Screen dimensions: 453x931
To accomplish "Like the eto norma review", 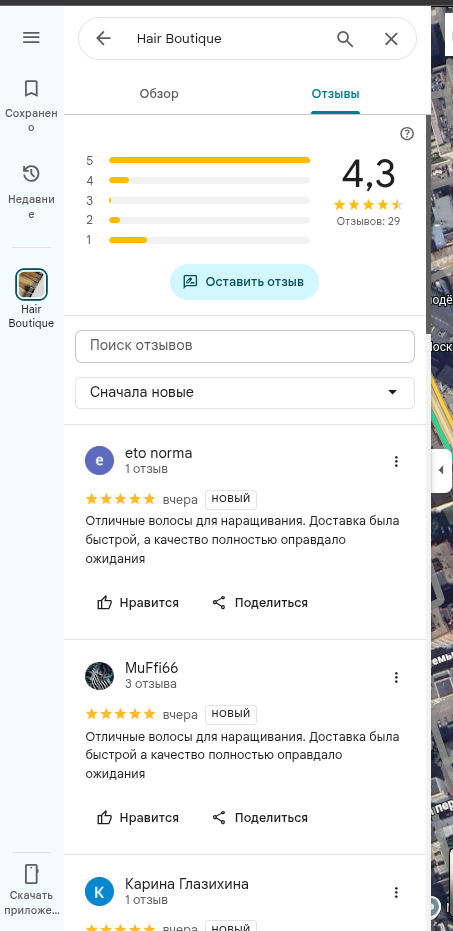I will coord(138,603).
